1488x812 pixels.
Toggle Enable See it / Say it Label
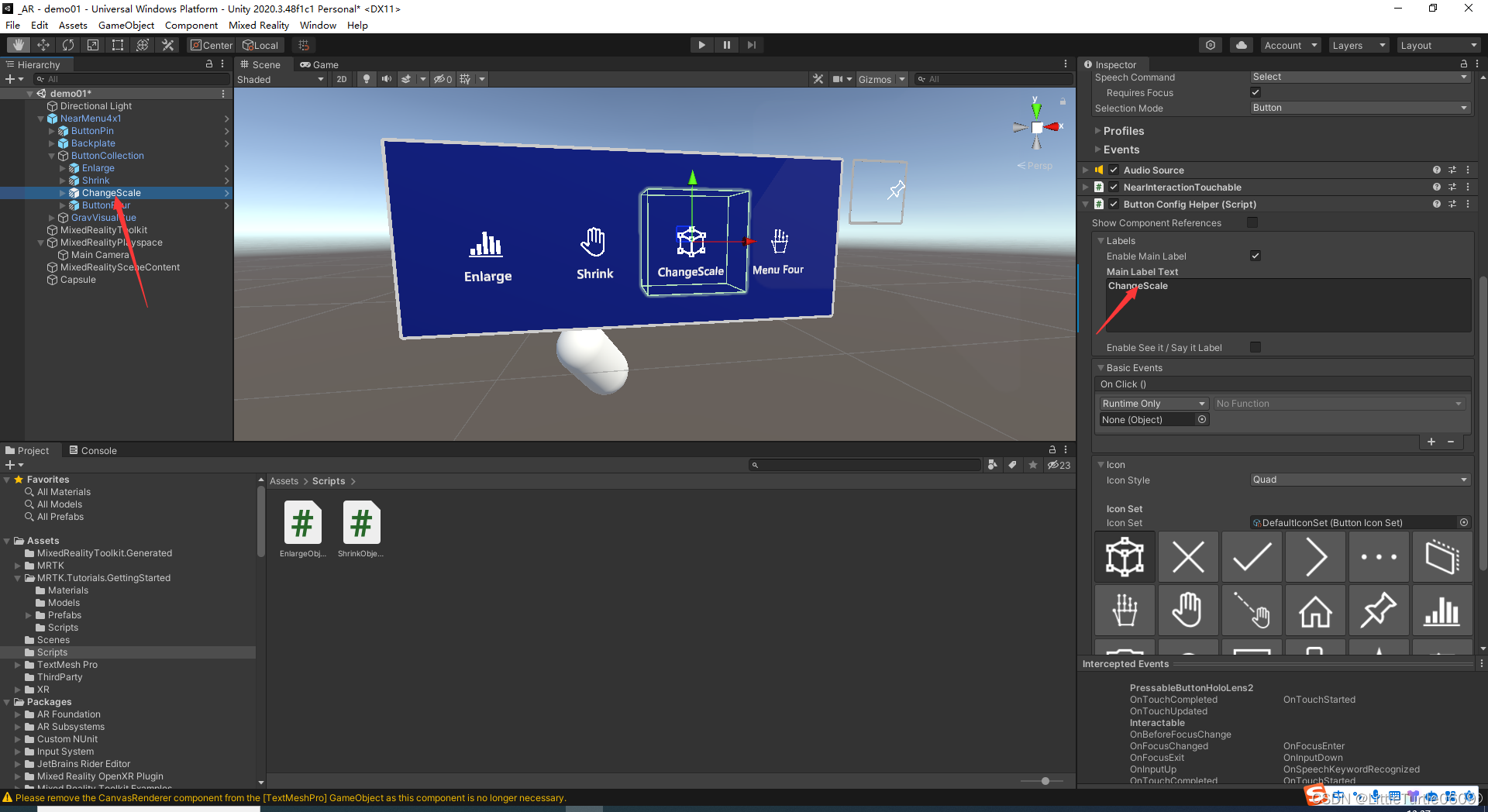(x=1255, y=347)
